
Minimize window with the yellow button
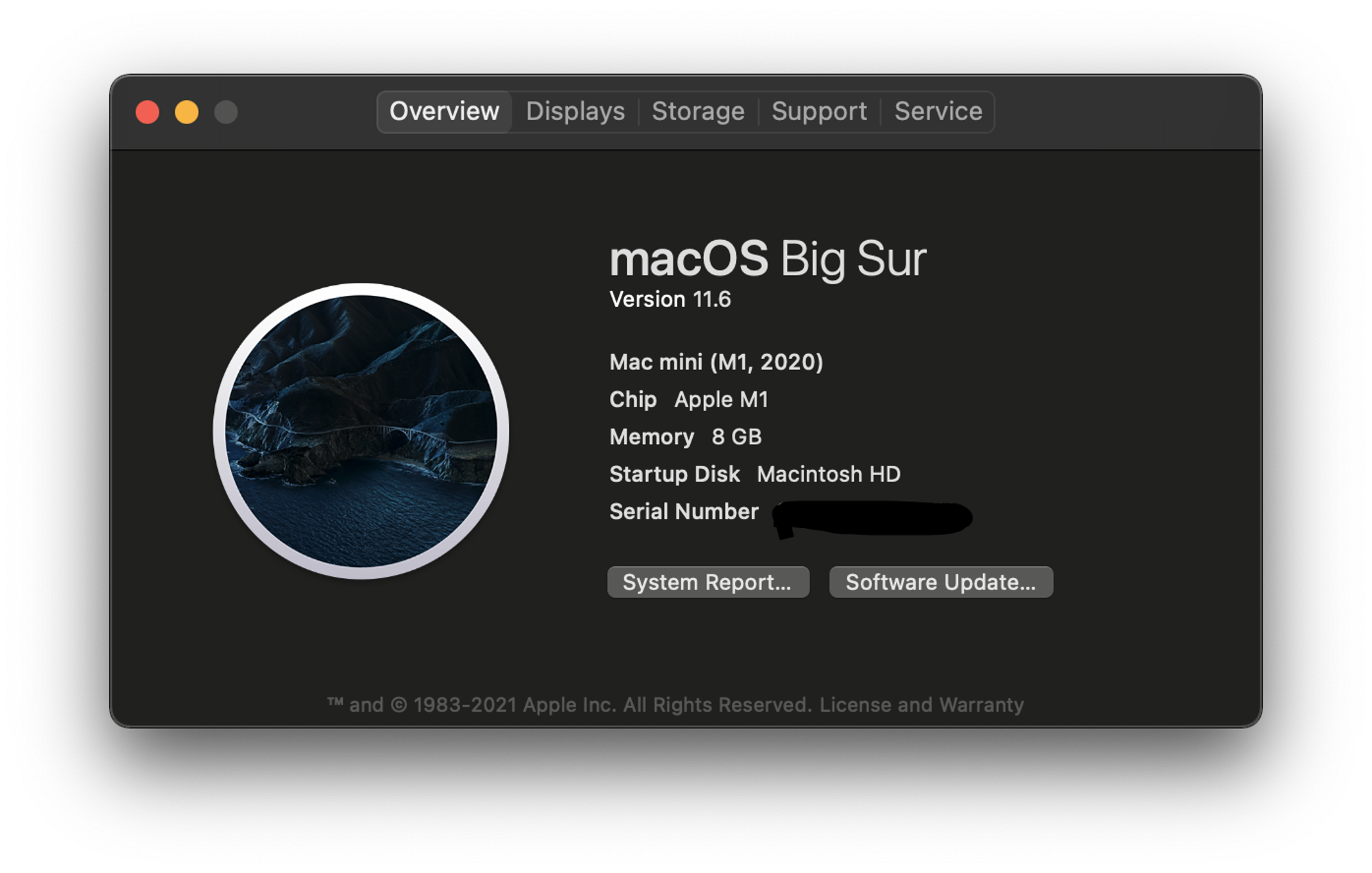pyautogui.click(x=187, y=112)
